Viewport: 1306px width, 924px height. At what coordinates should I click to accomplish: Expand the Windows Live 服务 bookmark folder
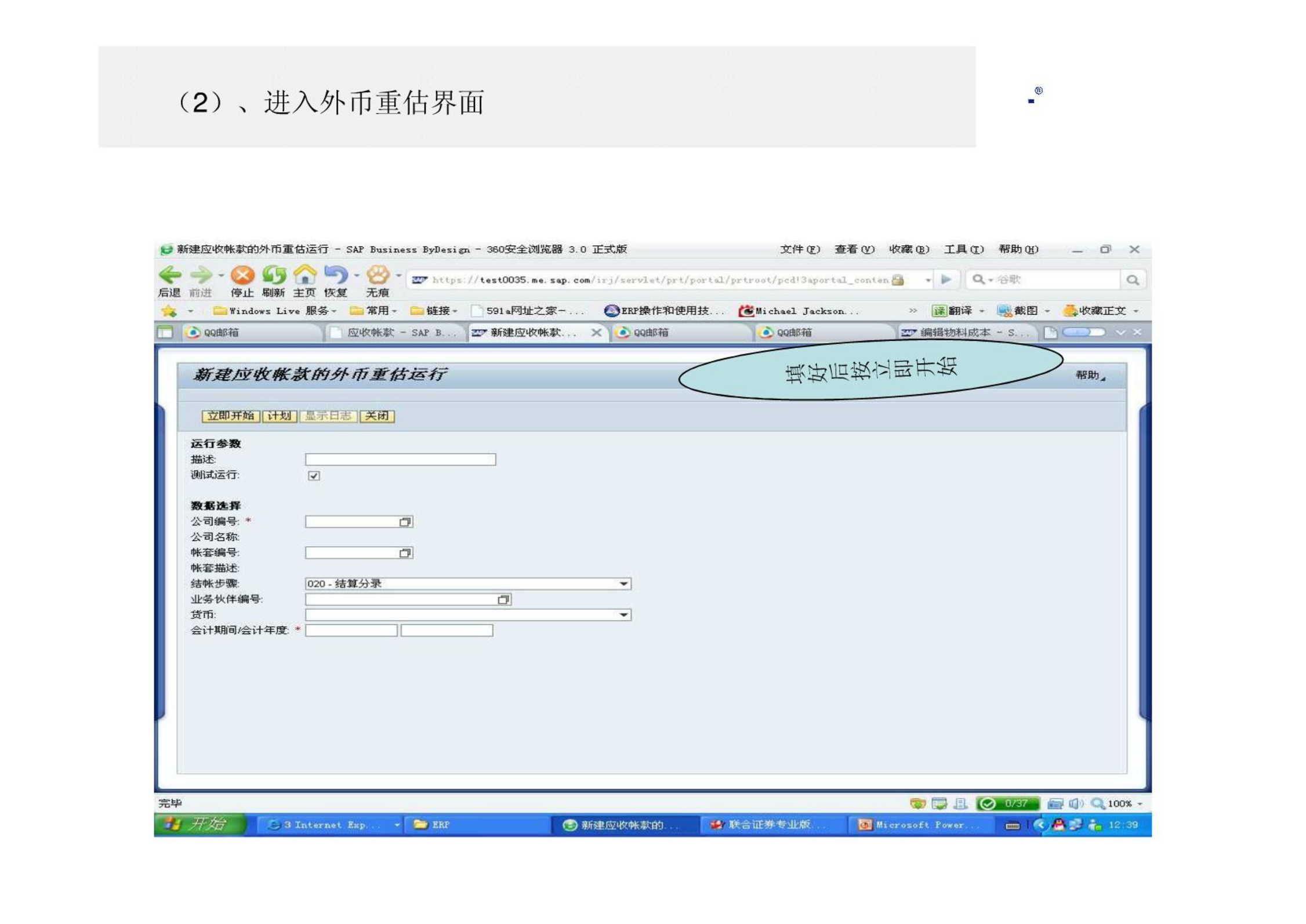275,311
